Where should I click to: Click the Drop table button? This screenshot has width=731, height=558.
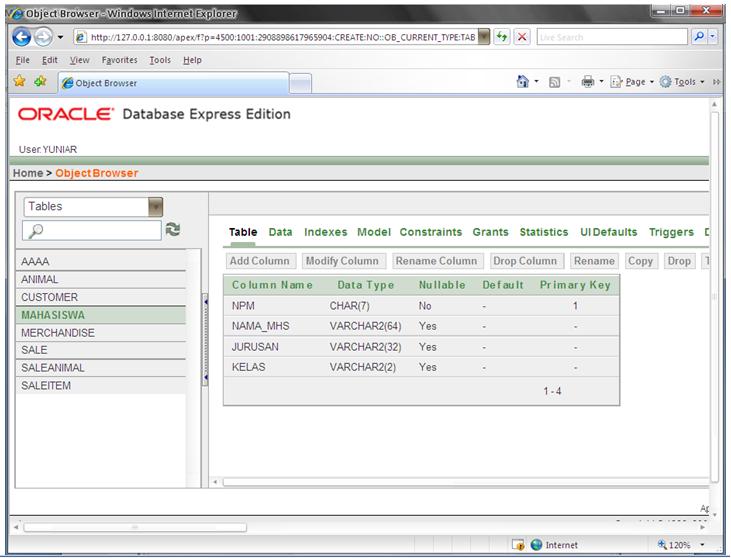[x=679, y=261]
